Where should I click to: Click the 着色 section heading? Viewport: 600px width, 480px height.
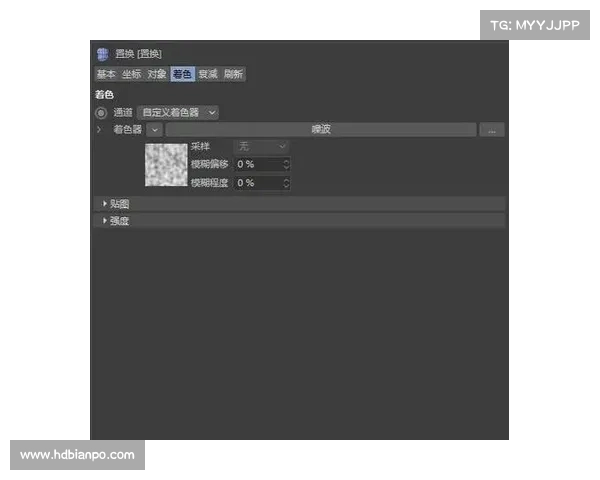coord(104,94)
